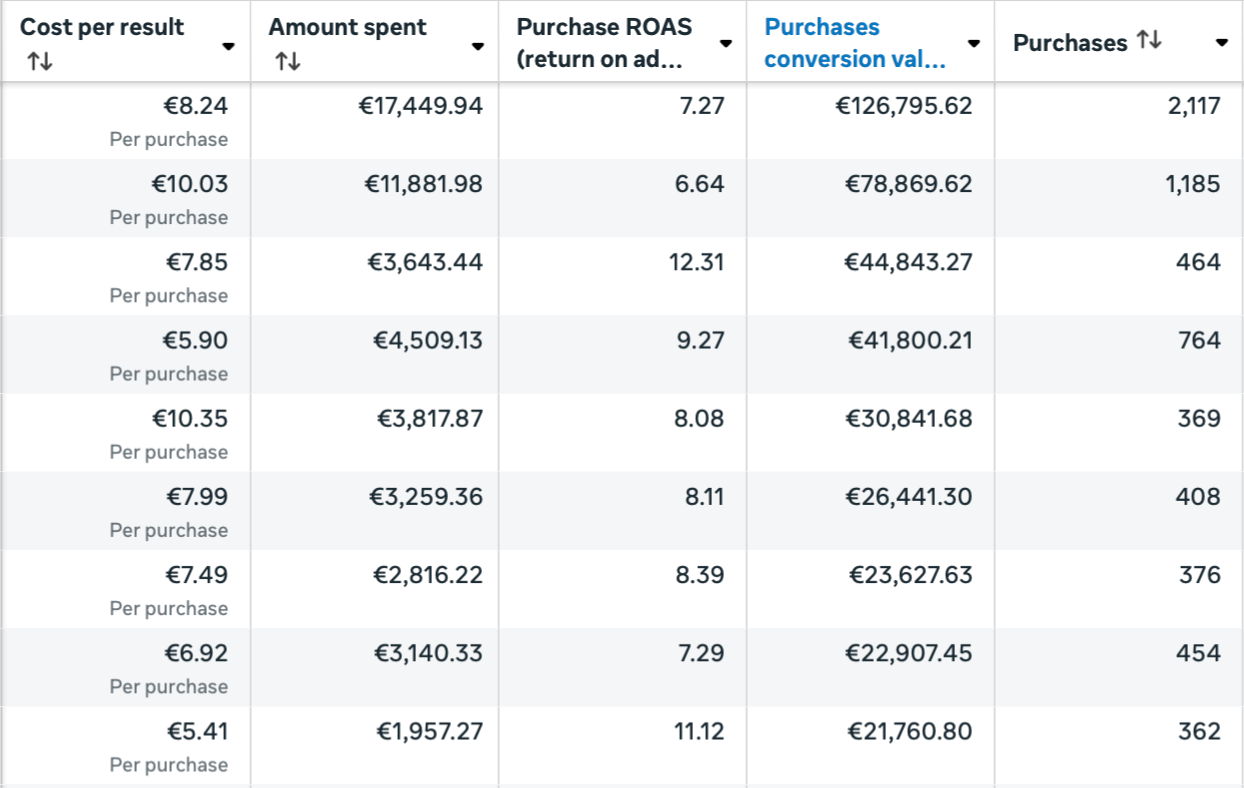
Task: Select the €126,795.62 conversion value cell
Action: tap(903, 106)
